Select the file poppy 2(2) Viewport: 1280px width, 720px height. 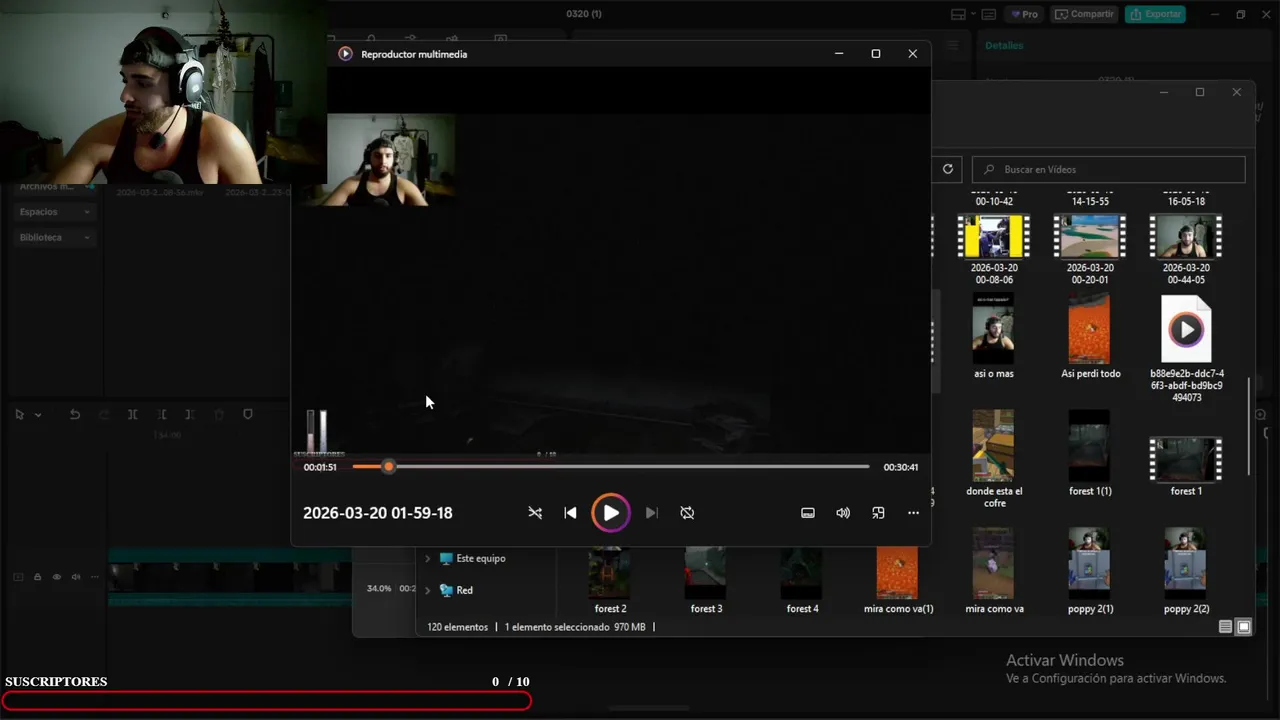click(1186, 571)
